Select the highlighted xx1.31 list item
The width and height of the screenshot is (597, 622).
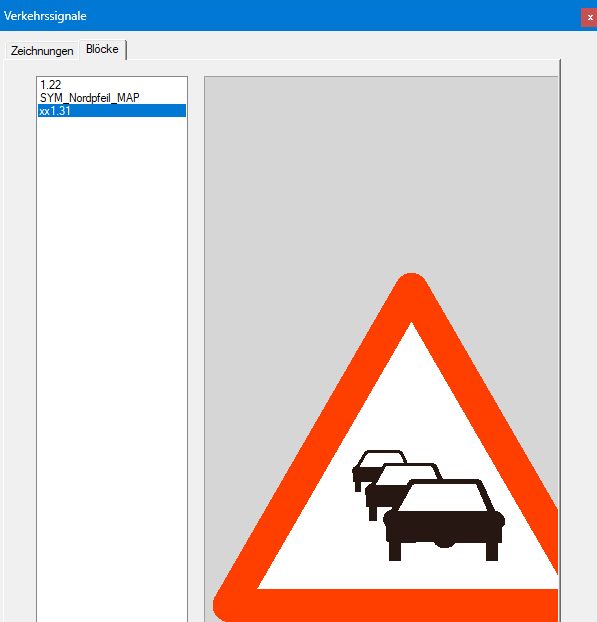pyautogui.click(x=111, y=111)
